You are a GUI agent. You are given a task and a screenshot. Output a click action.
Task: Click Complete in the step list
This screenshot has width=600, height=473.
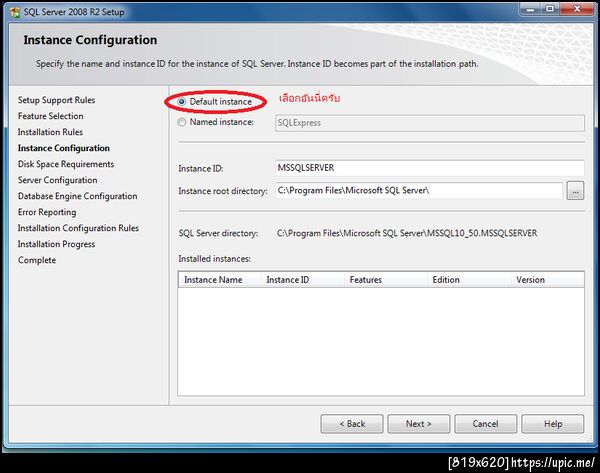click(37, 260)
